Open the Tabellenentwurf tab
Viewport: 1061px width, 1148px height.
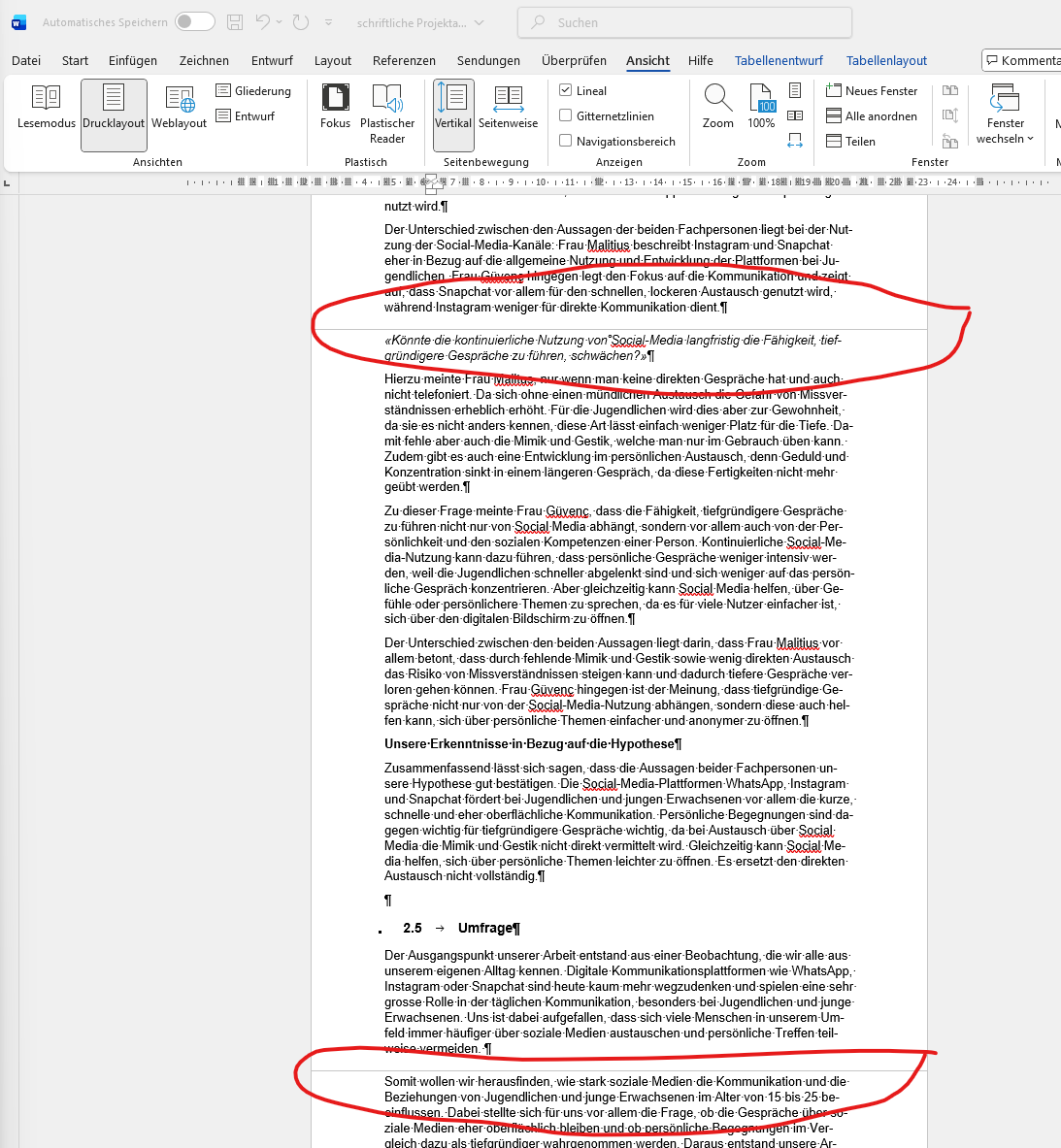[x=779, y=61]
